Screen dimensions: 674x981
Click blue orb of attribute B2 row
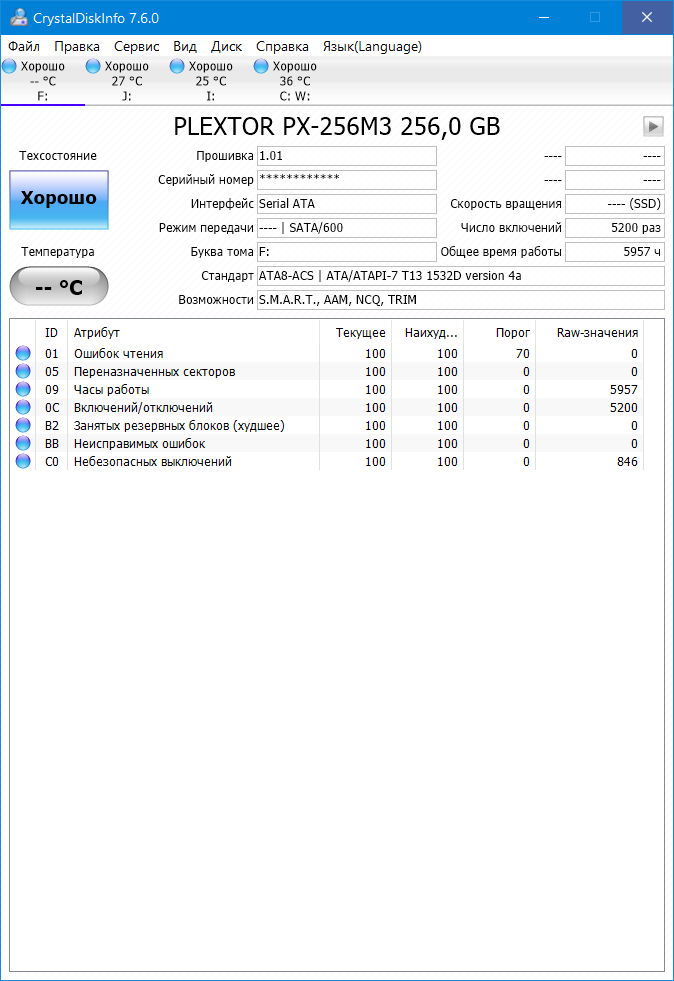tap(23, 425)
